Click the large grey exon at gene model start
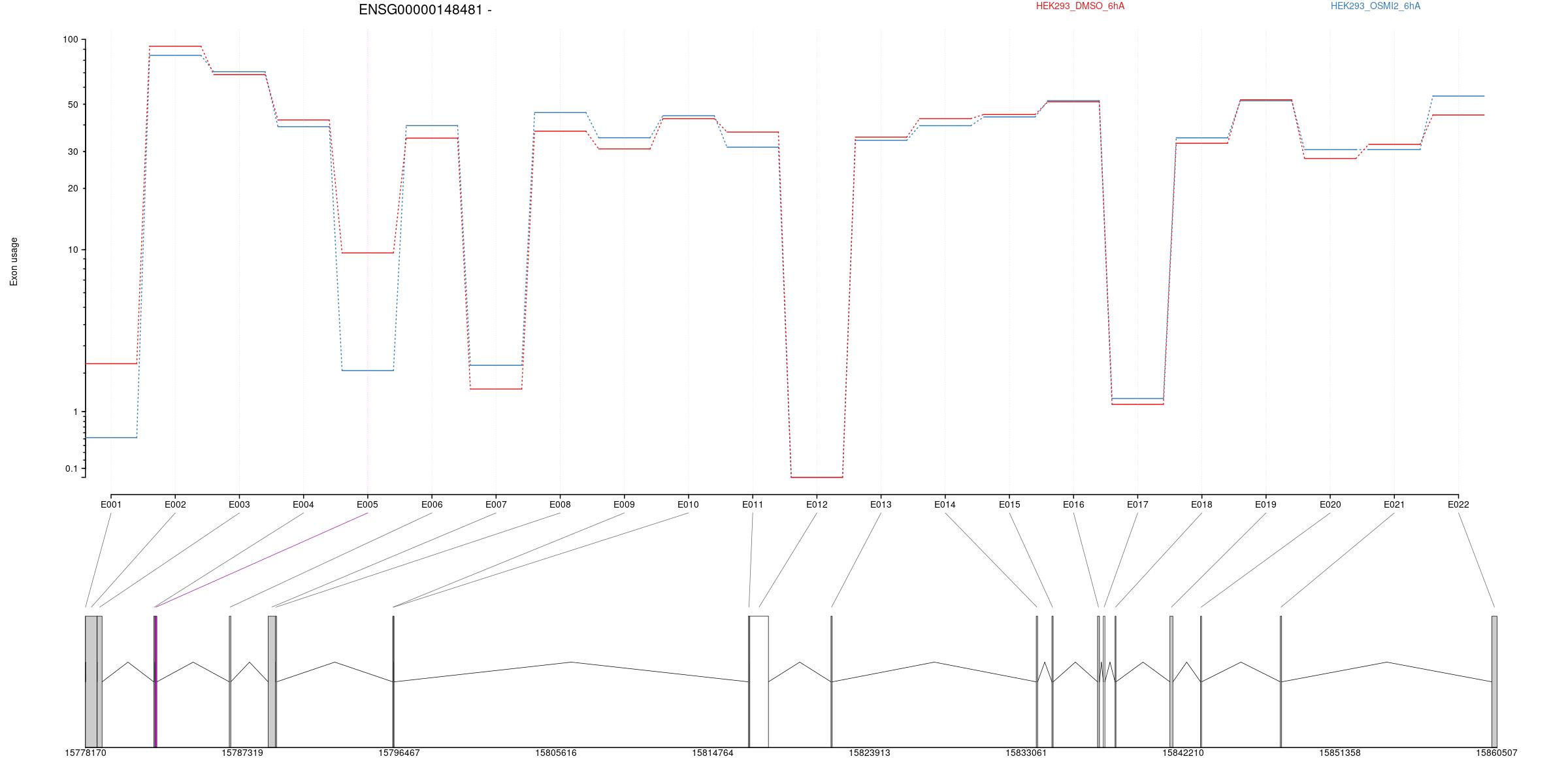The image size is (1568, 784). click(91, 681)
